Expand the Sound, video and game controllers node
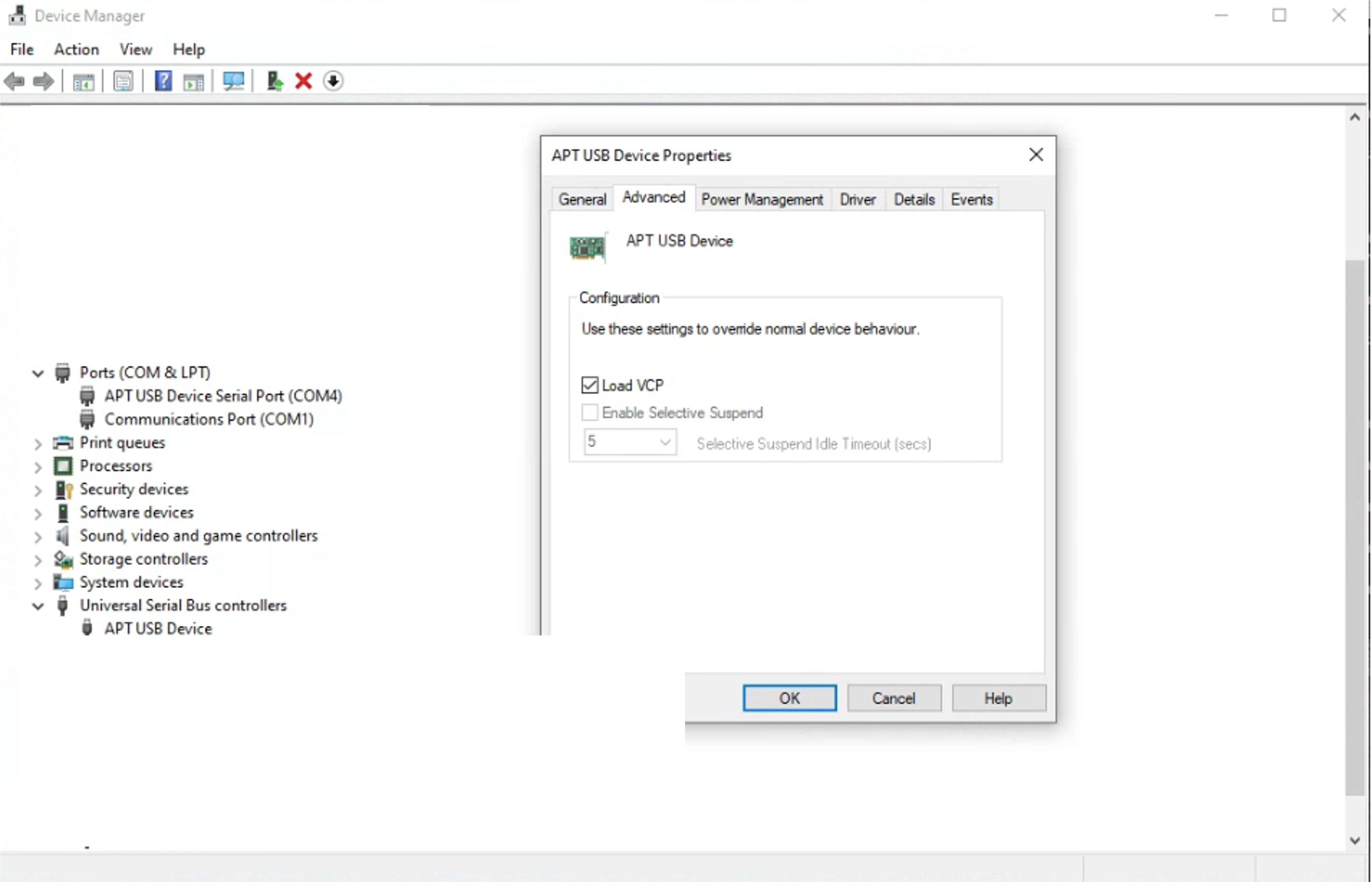1372x882 pixels. [x=38, y=537]
